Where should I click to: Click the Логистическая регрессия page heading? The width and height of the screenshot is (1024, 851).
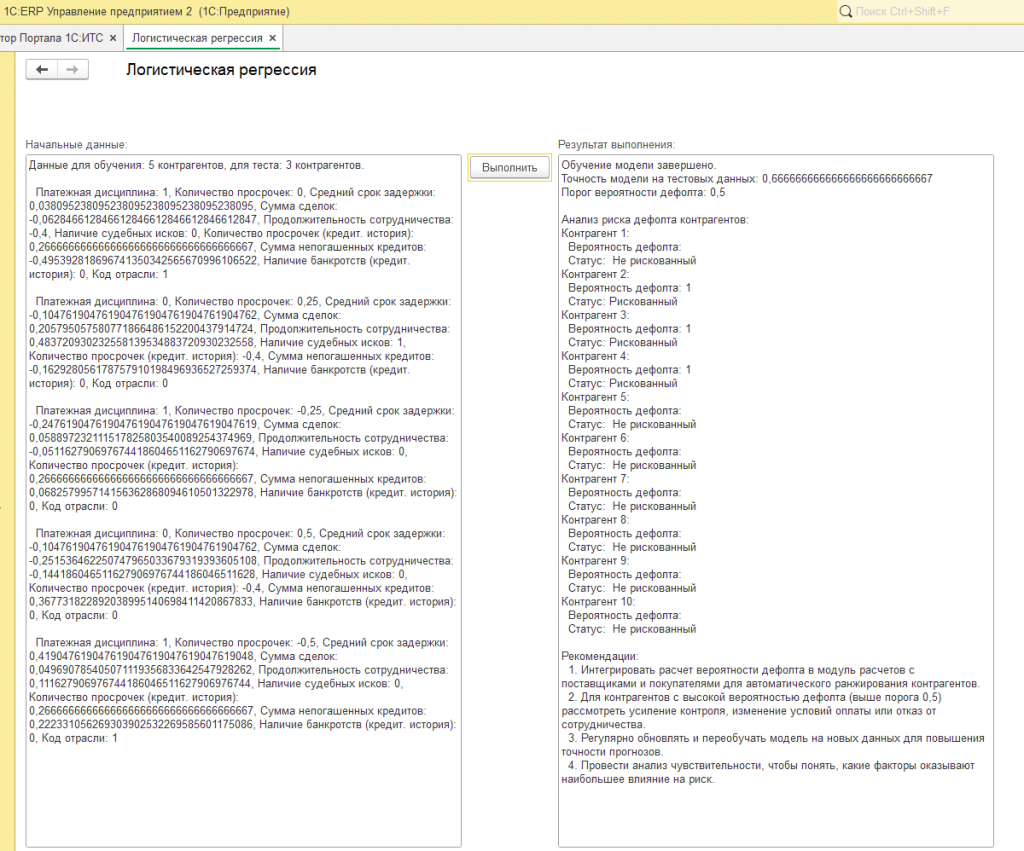tap(221, 70)
